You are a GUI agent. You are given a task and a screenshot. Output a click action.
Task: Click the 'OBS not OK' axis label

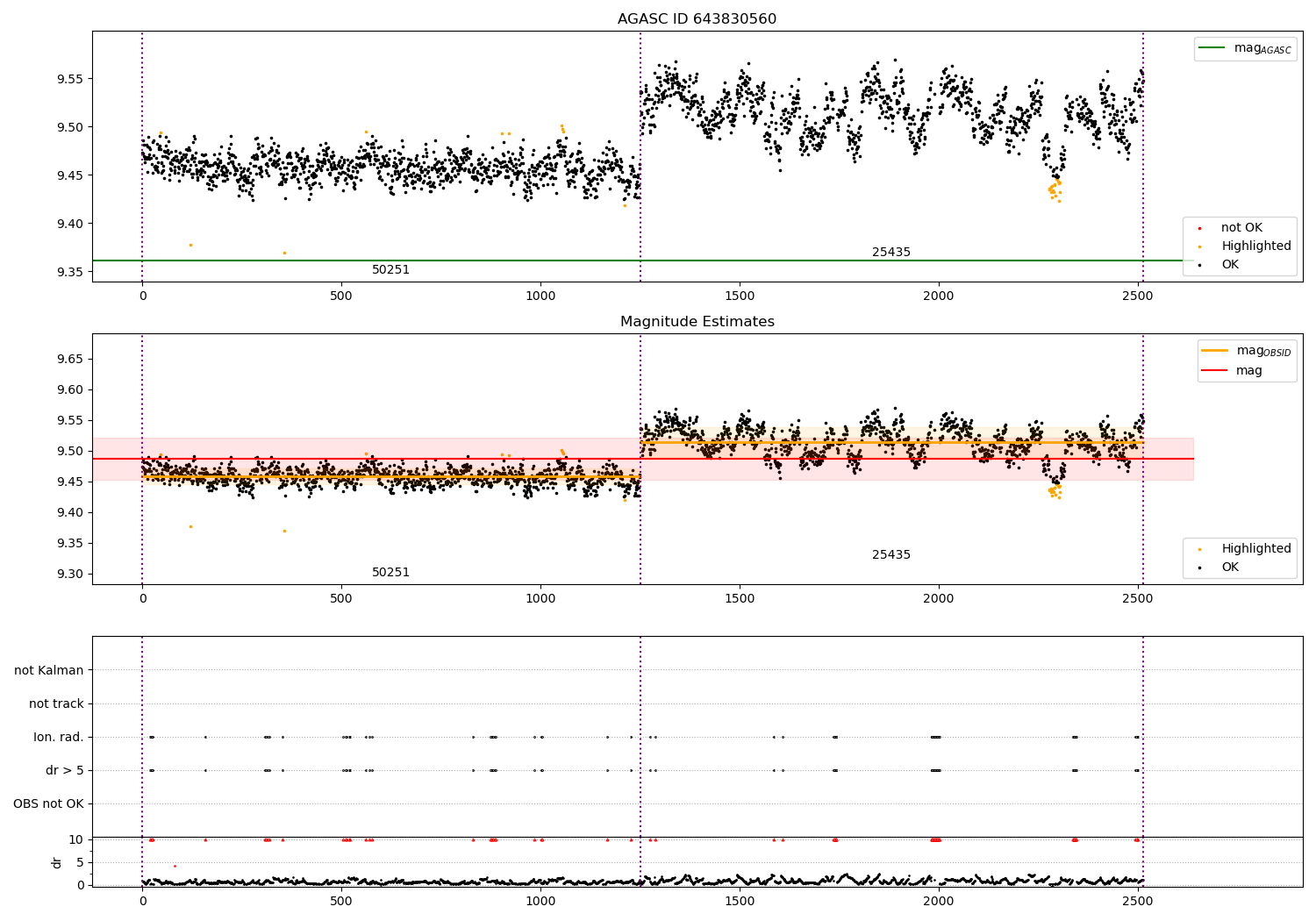pos(48,804)
